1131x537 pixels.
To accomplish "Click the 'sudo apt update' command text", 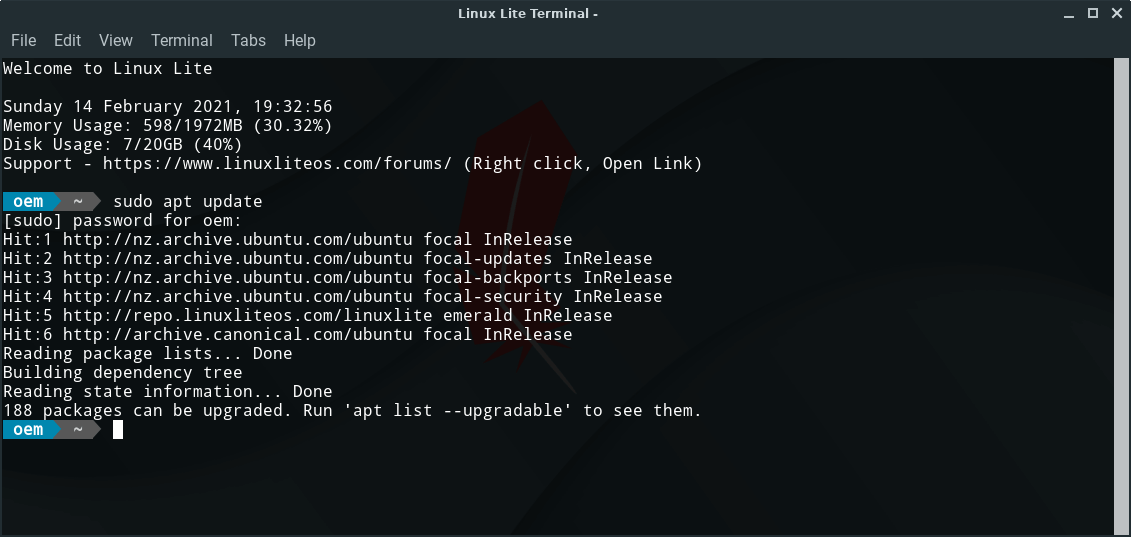I will [187, 201].
